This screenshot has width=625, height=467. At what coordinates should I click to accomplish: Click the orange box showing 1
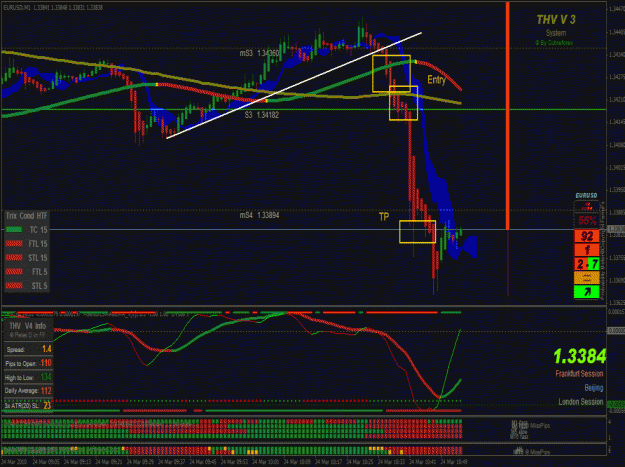click(x=587, y=250)
